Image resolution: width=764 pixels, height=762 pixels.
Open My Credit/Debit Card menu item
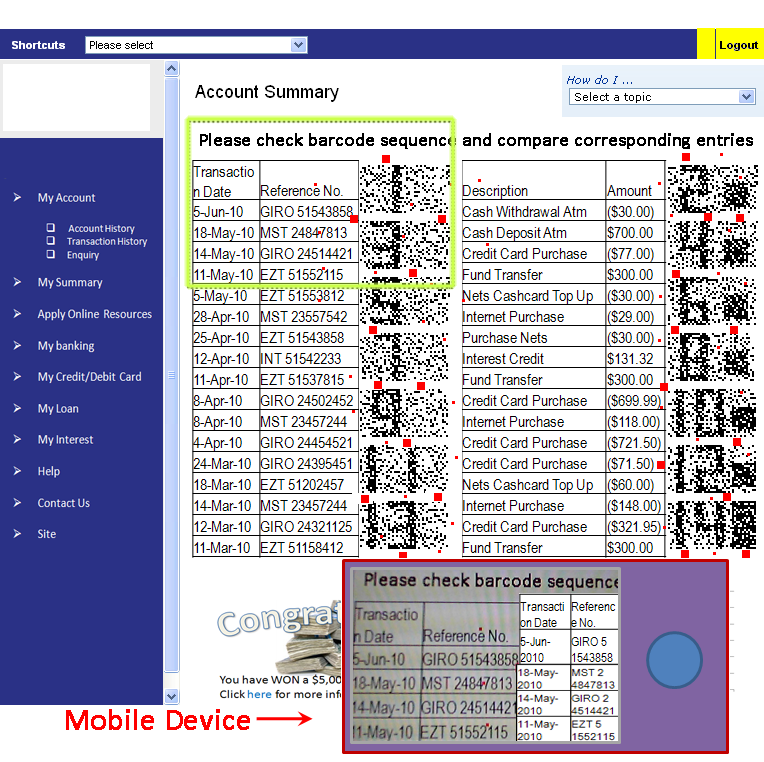tap(90, 377)
